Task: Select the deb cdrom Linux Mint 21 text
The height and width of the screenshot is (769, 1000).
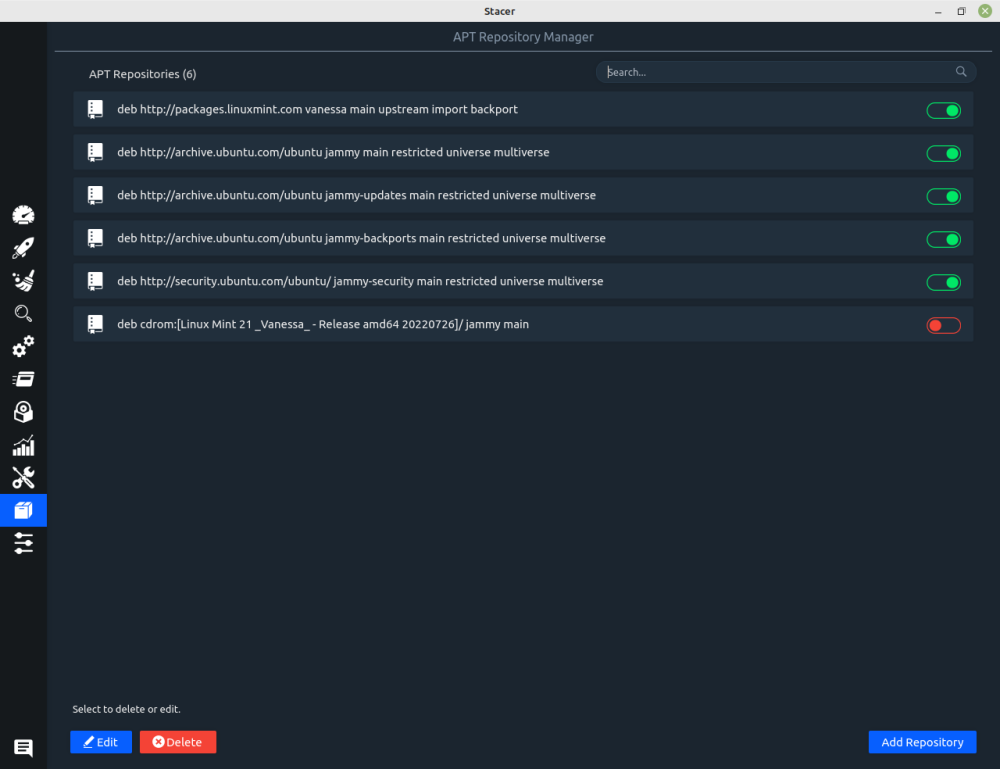Action: (x=323, y=324)
